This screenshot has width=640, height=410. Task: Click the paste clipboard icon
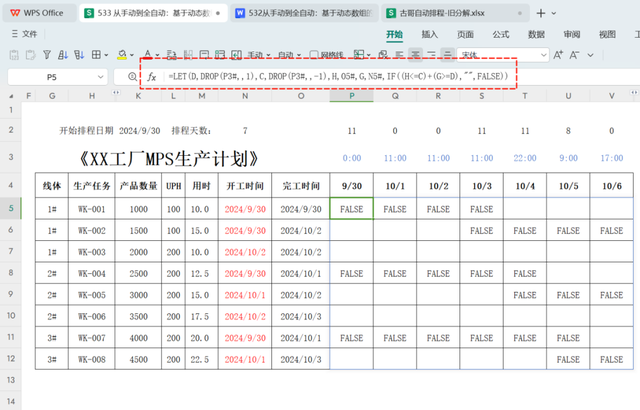click(30, 55)
